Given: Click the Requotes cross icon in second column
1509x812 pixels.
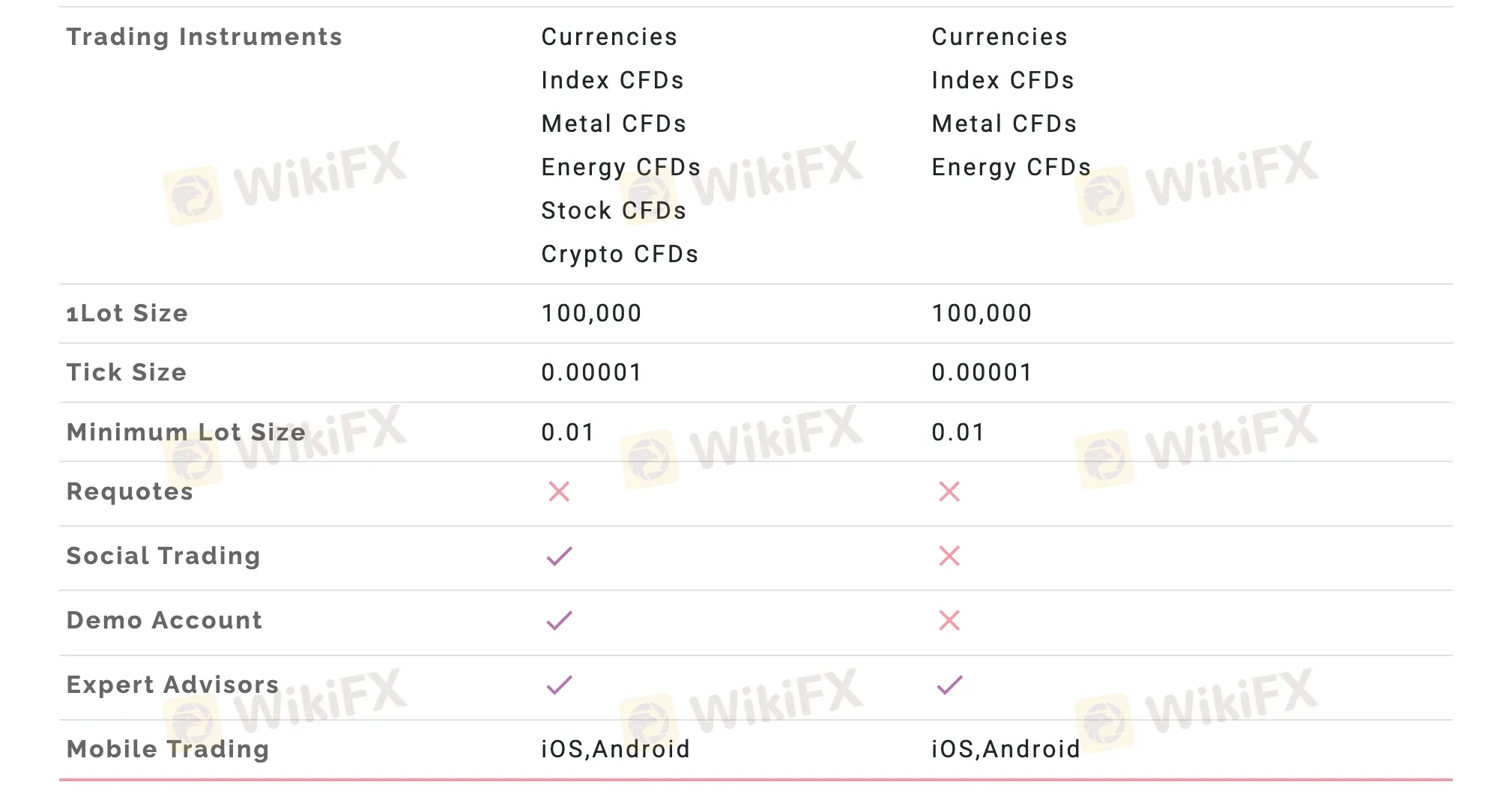Looking at the screenshot, I should tap(949, 491).
